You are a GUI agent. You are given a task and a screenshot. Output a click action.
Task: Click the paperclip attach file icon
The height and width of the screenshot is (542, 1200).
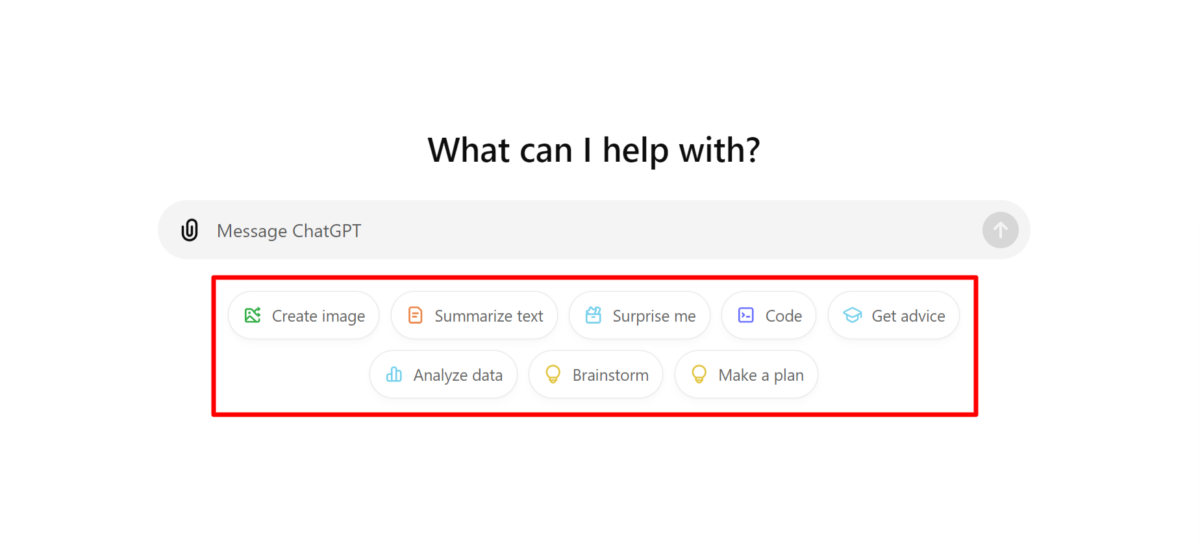[x=189, y=231]
